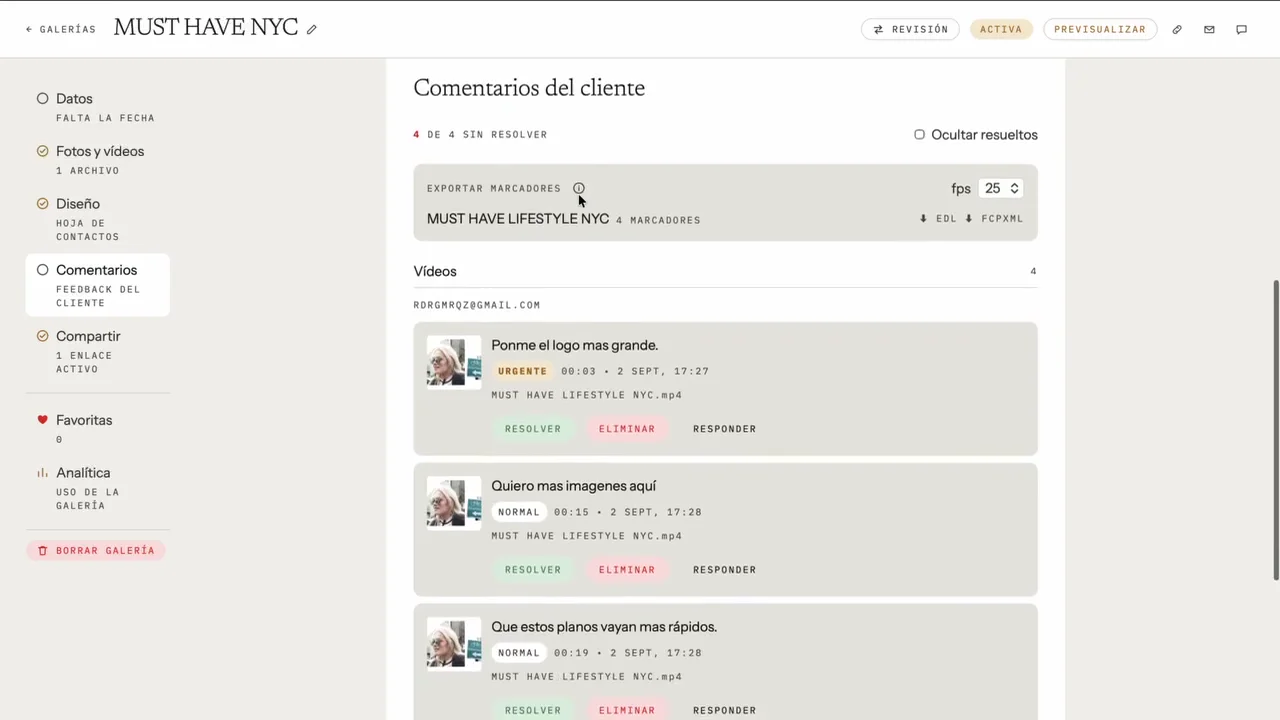Reply to the 'Quiero mas imagenes aquí' comment
This screenshot has height=720, width=1280.
pos(724,570)
